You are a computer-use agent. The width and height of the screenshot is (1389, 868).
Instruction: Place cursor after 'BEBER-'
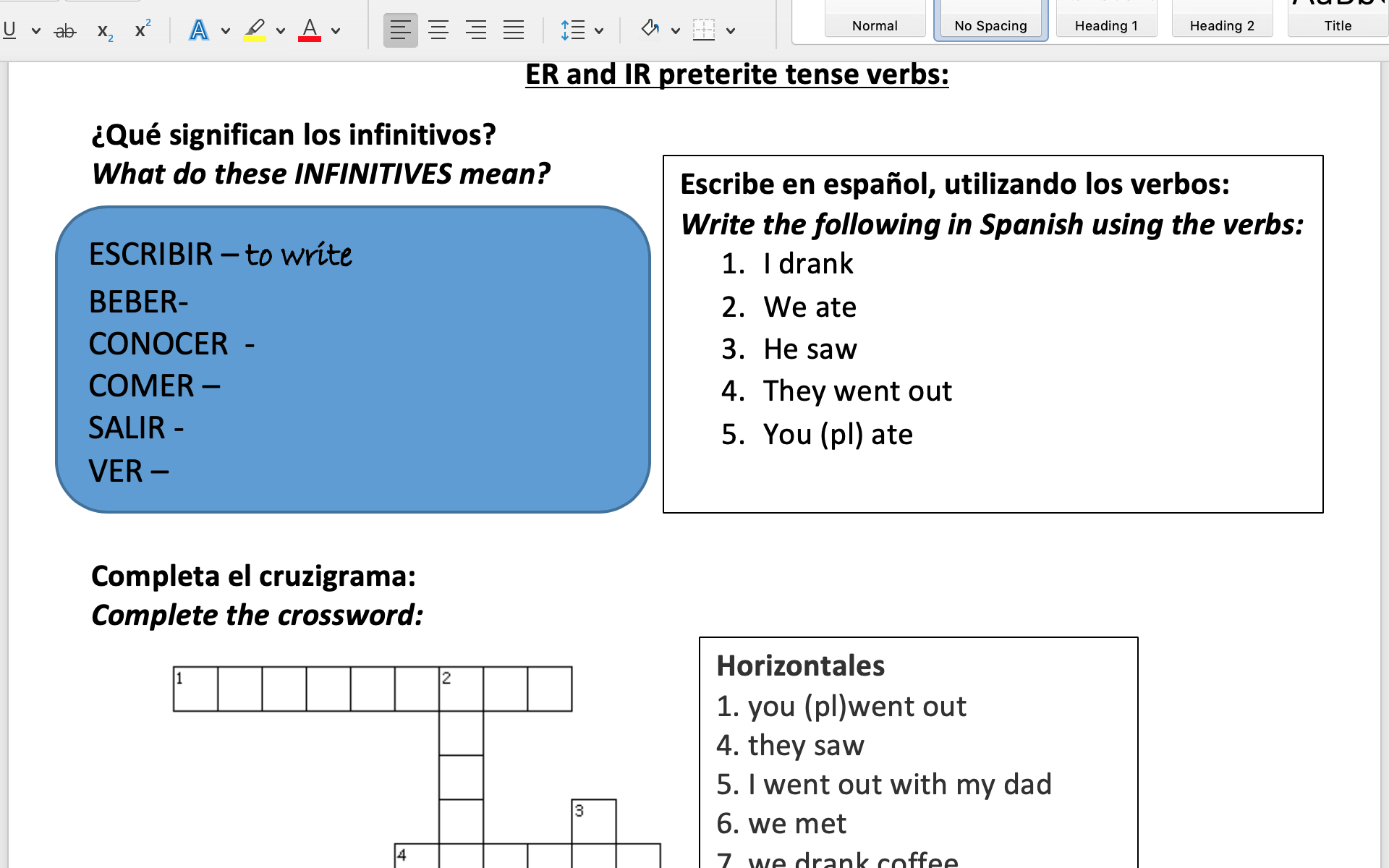pyautogui.click(x=190, y=302)
